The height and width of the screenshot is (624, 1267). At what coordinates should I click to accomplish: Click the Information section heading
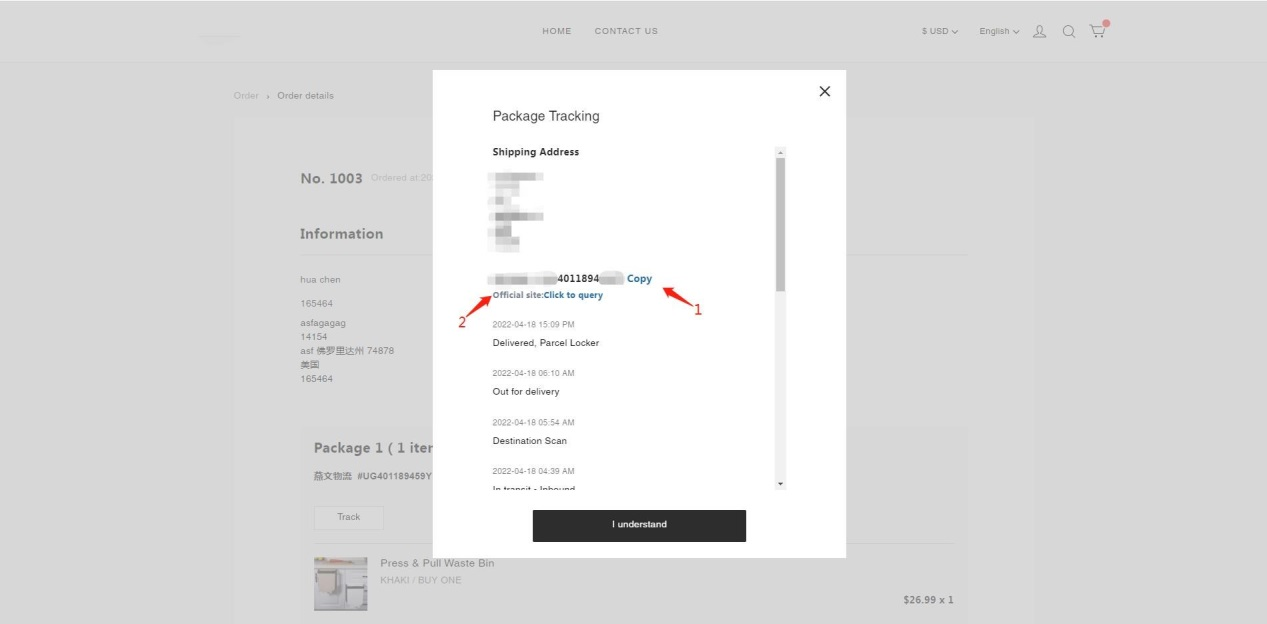tap(341, 234)
